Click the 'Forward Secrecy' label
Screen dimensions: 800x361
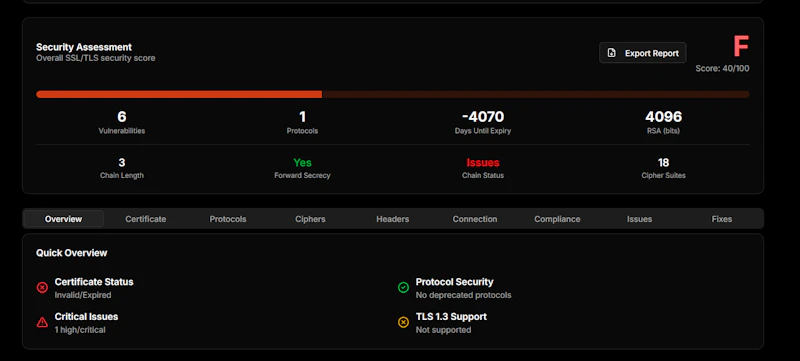click(302, 175)
